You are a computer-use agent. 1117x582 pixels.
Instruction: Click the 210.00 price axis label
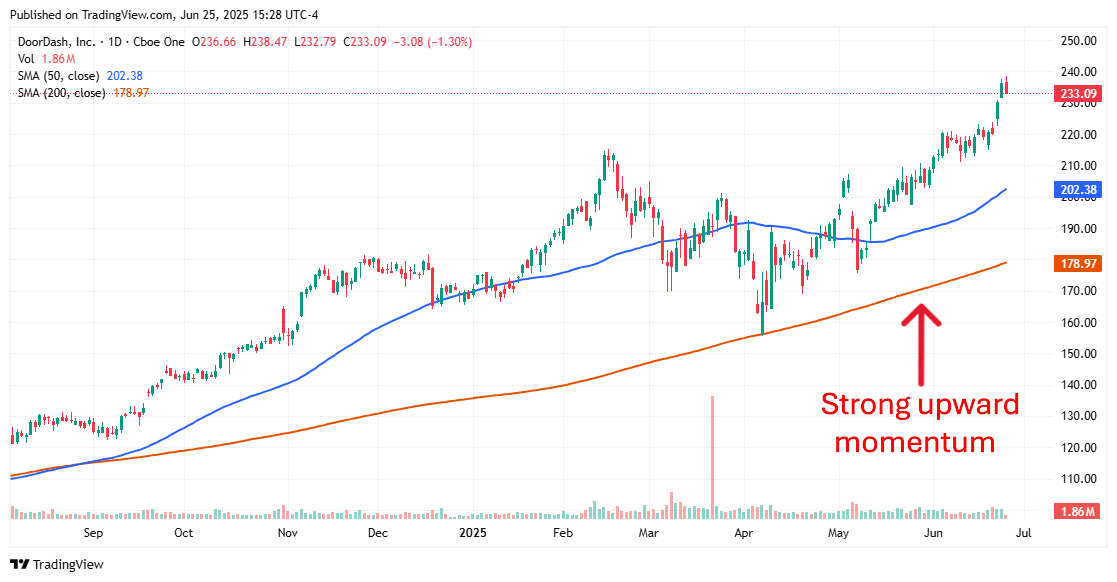coord(1079,166)
